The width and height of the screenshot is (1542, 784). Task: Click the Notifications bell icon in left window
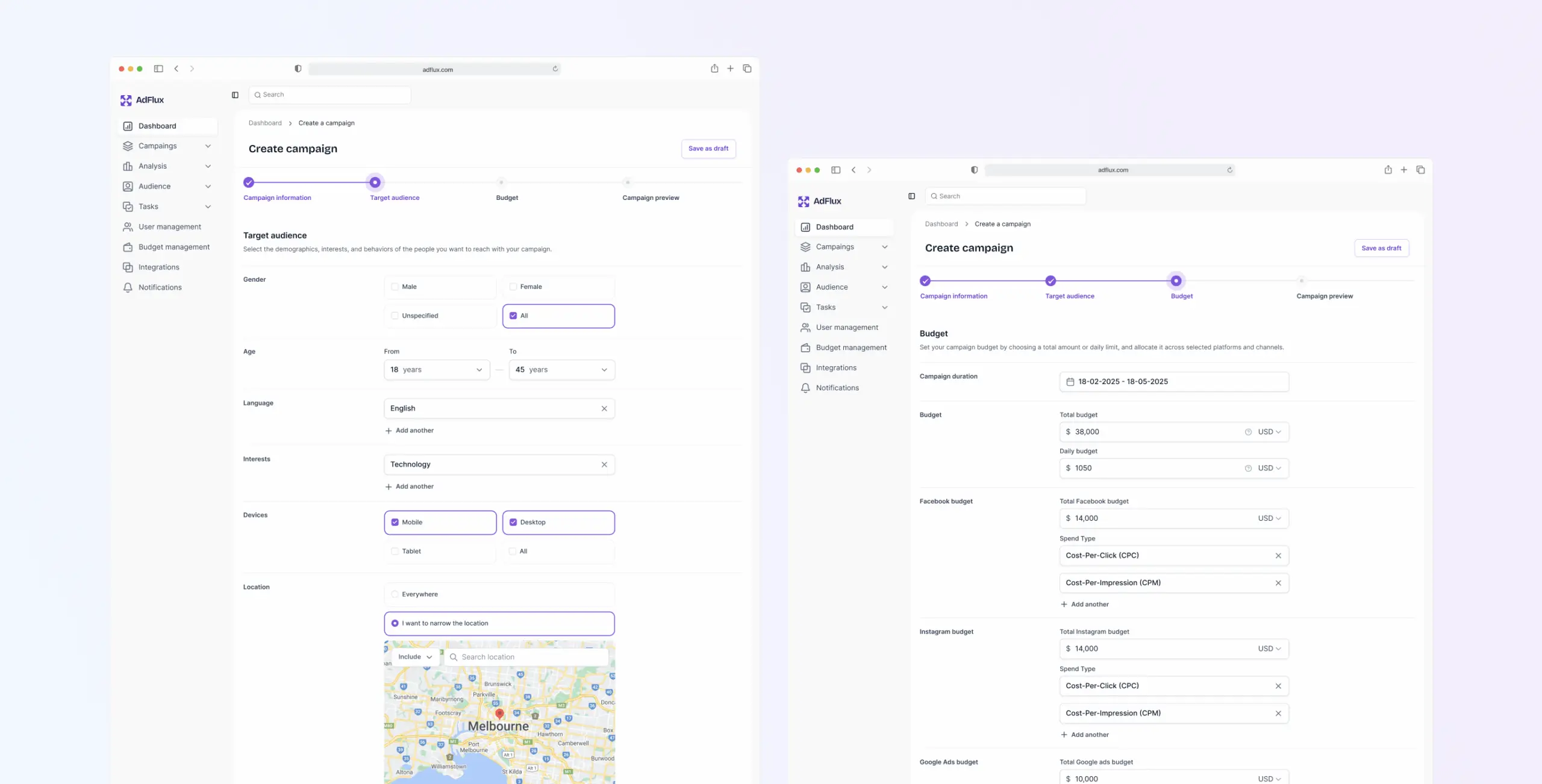click(x=128, y=288)
